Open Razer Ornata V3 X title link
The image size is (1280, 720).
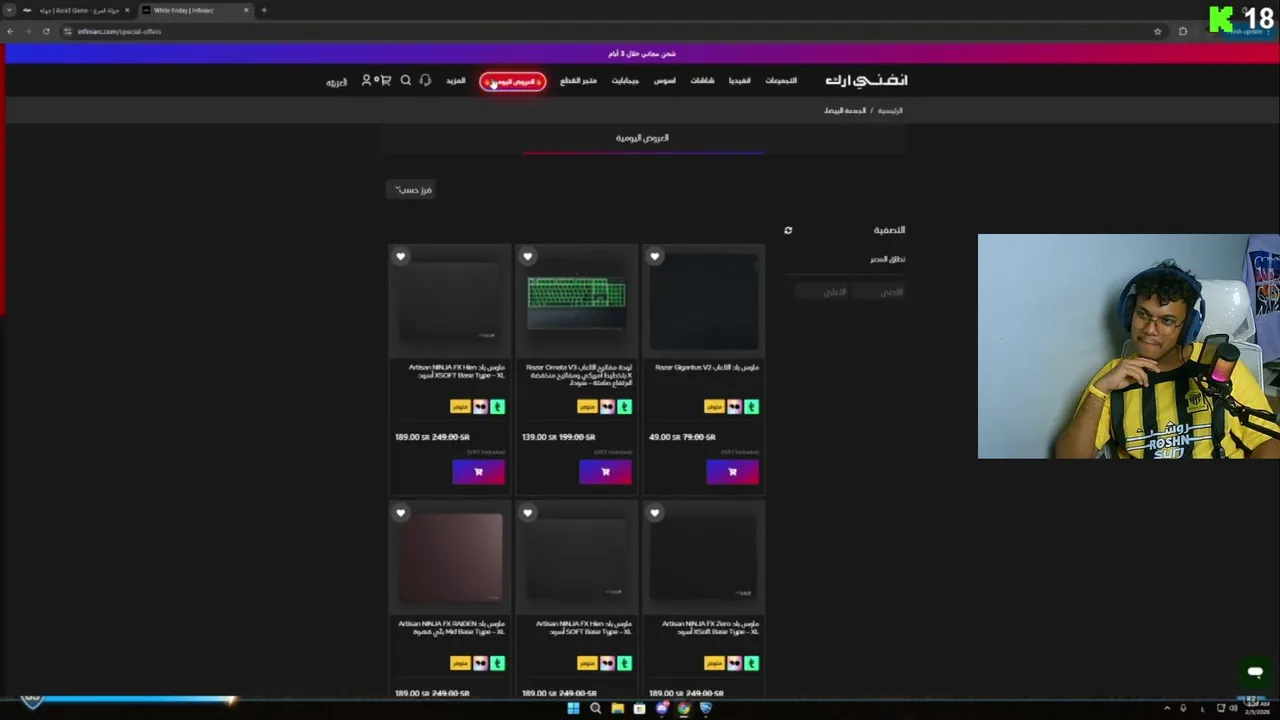click(579, 375)
